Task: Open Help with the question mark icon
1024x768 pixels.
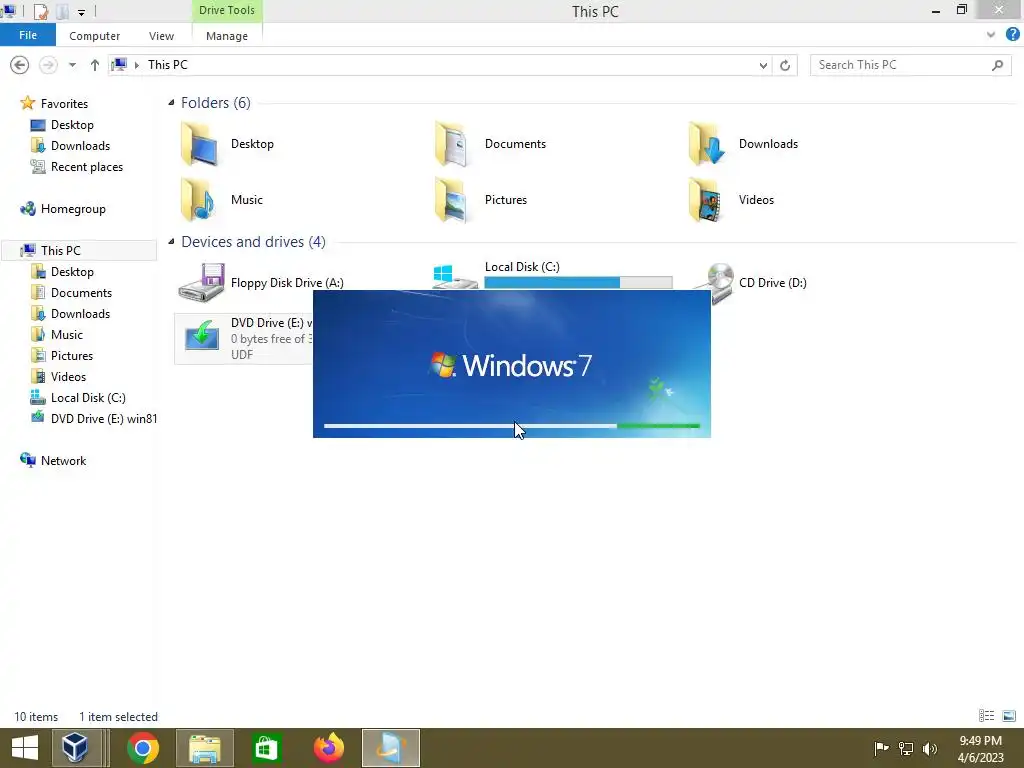Action: pyautogui.click(x=1012, y=35)
